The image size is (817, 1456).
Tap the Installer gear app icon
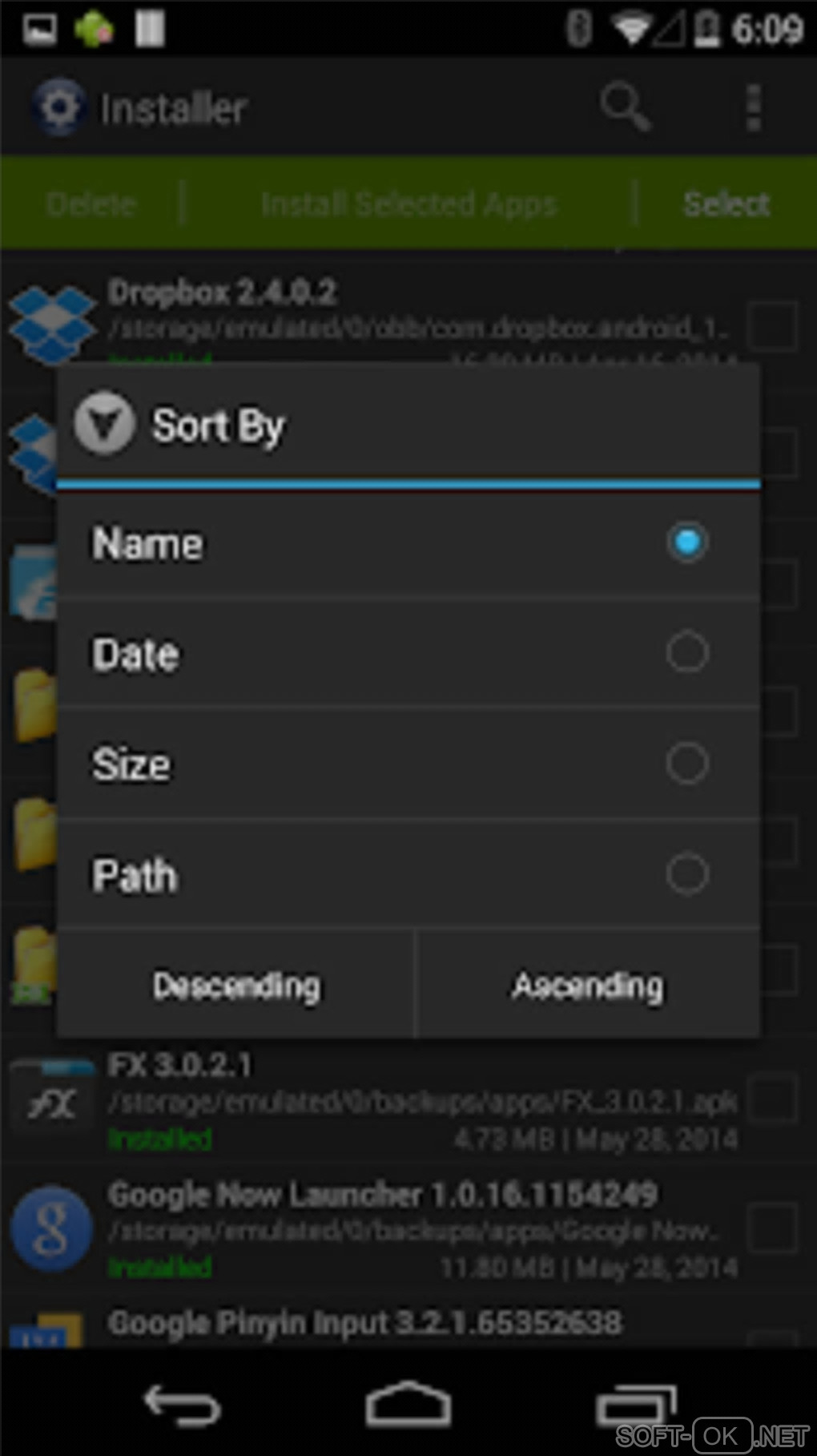tap(58, 107)
